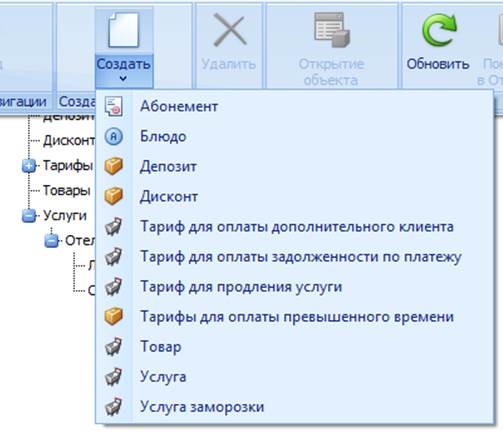503x435 pixels.
Task: Click the cart icon next to Товар
Action: point(113,346)
